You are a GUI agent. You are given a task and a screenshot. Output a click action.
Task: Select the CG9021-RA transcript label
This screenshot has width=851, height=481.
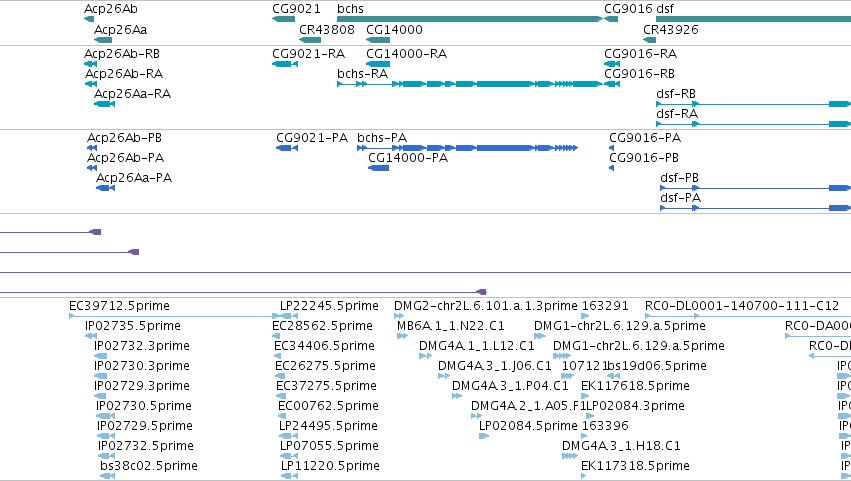[x=309, y=54]
